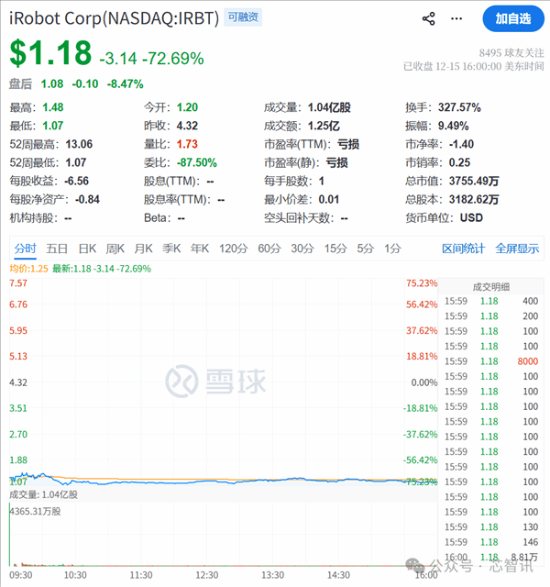Select the 30分 interval tab
Image resolution: width=550 pixels, height=587 pixels.
tap(302, 249)
